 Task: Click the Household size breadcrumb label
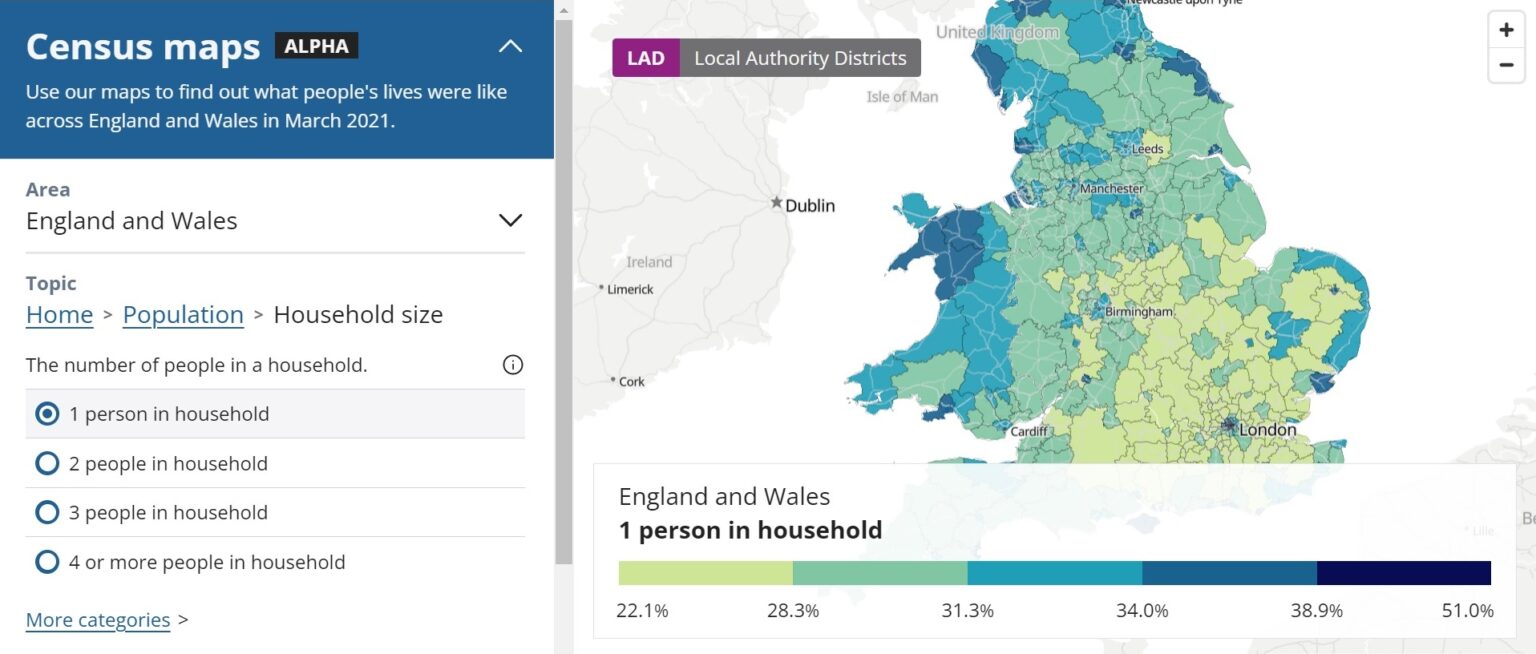click(357, 314)
